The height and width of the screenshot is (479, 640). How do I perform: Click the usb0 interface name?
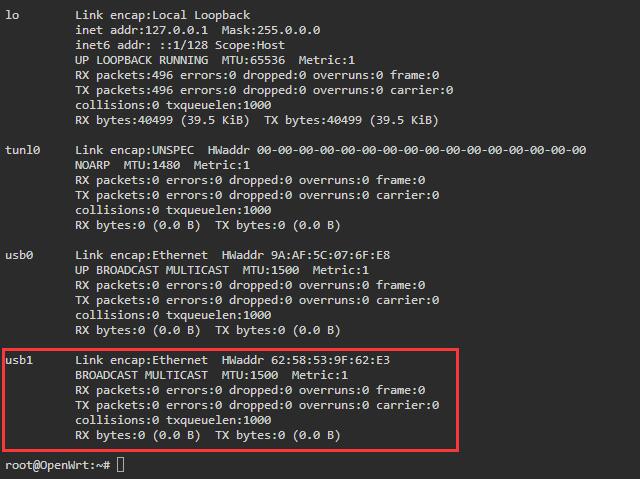[19, 255]
